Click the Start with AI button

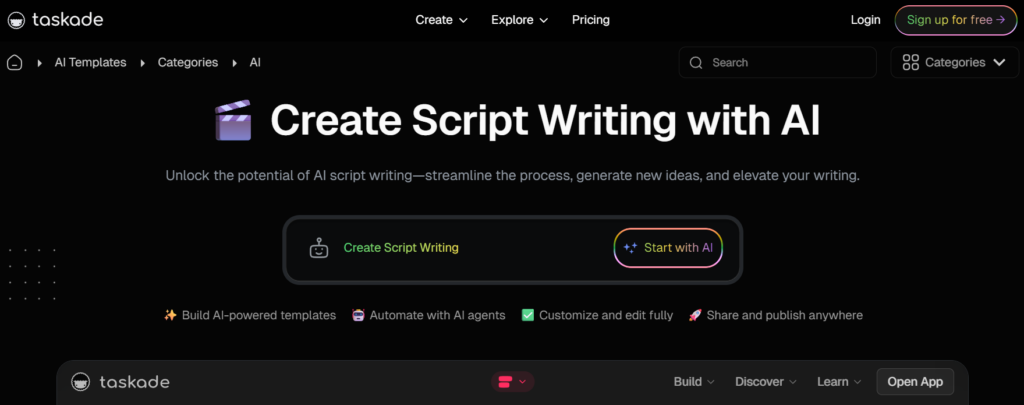(668, 248)
